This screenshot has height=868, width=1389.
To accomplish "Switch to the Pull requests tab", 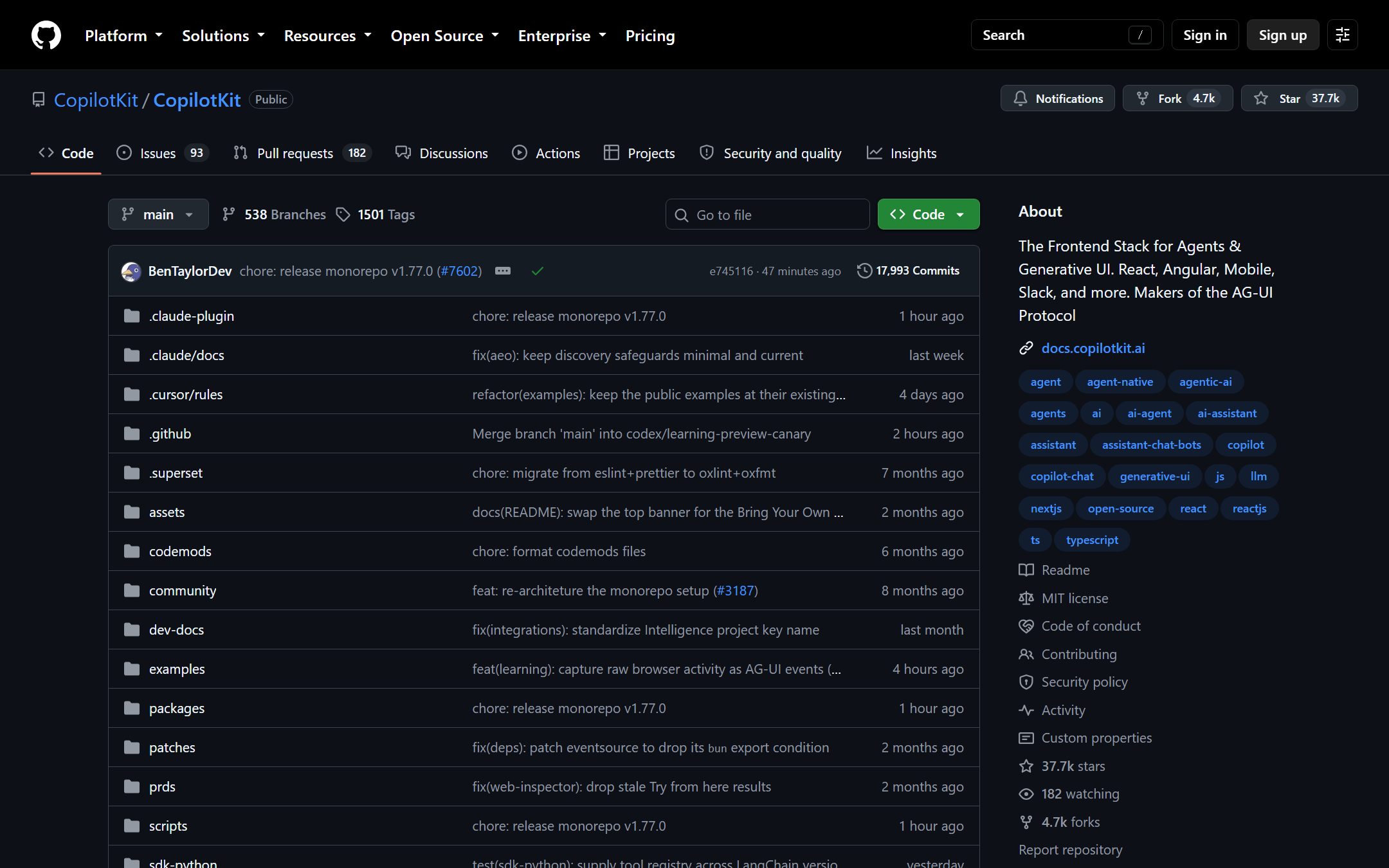I will coord(302,153).
